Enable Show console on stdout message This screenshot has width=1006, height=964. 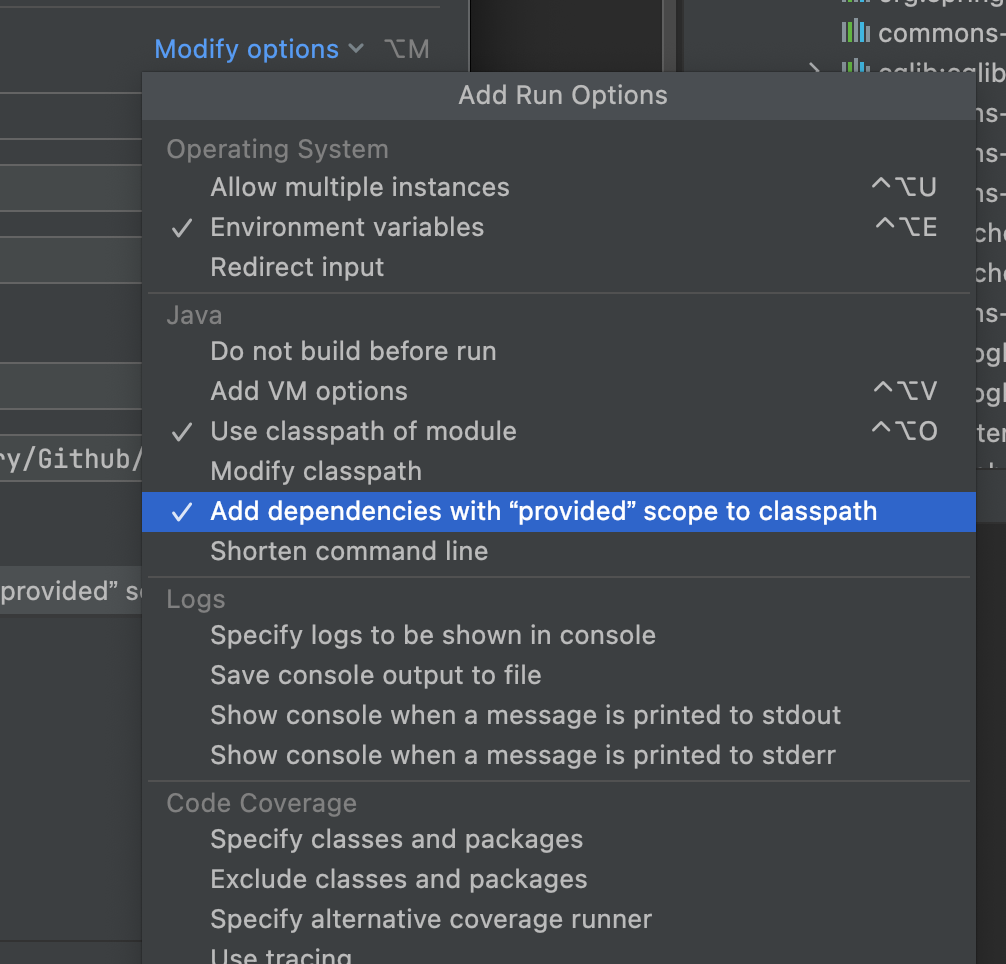click(525, 715)
